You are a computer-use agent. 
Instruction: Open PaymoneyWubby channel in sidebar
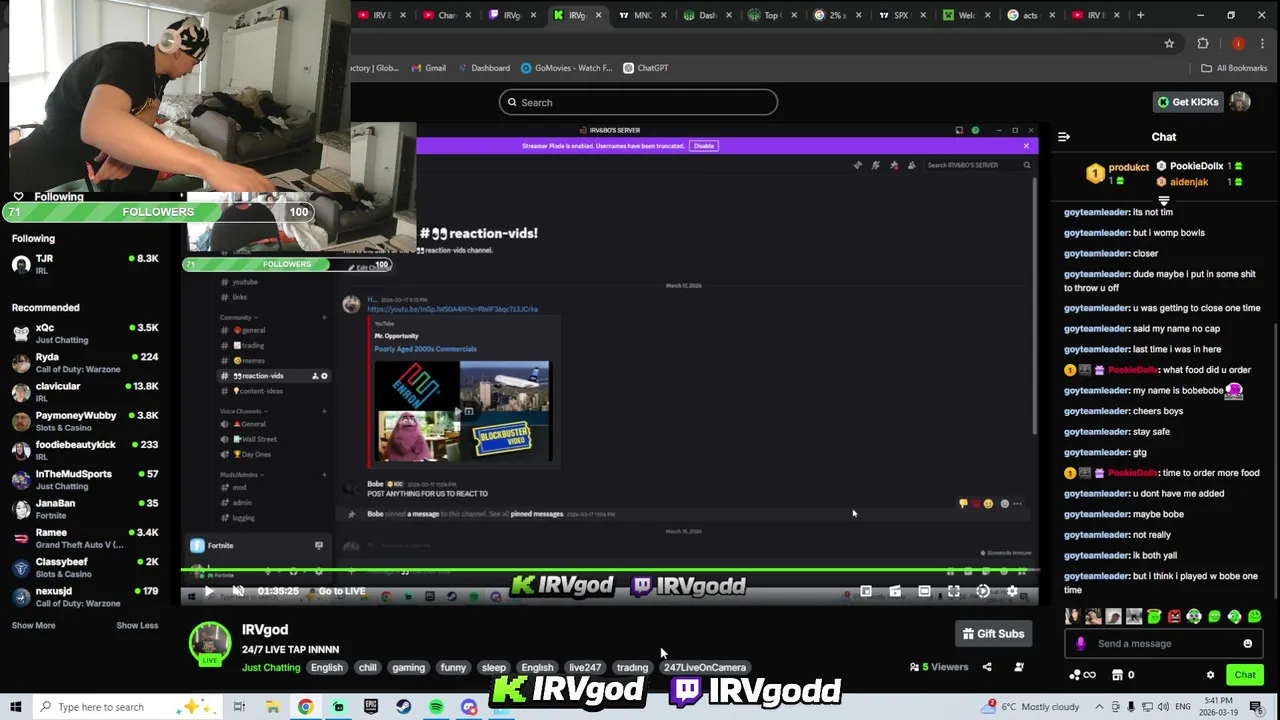coord(85,421)
